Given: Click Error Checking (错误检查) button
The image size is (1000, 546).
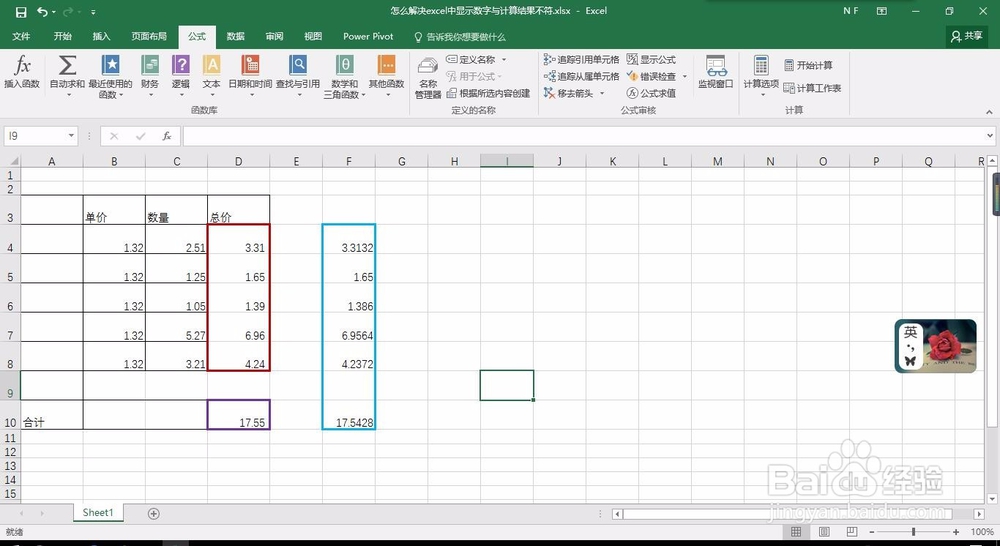Looking at the screenshot, I should [651, 76].
